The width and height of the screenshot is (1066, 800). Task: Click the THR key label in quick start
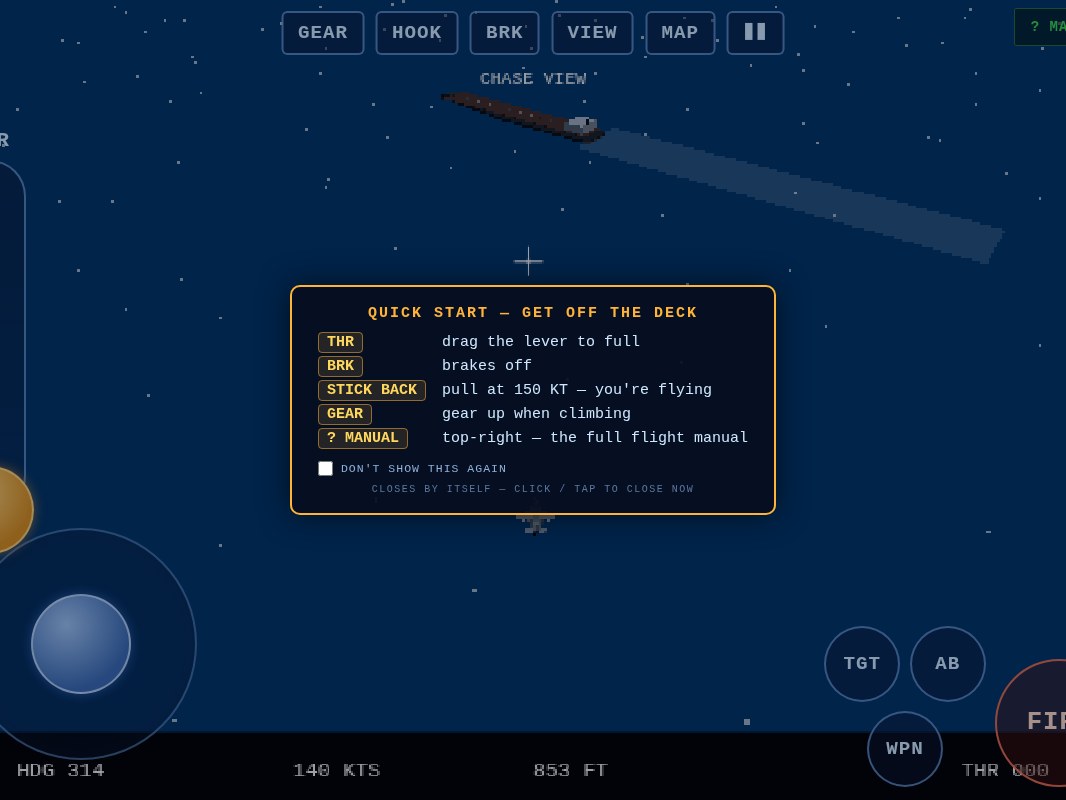point(341,342)
